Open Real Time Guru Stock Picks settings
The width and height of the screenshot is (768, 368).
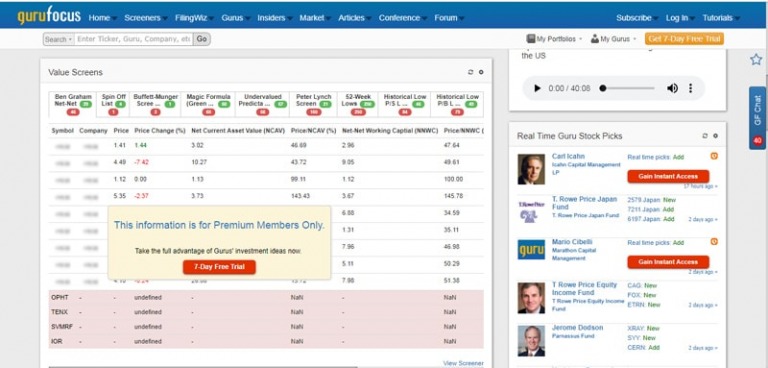(715, 136)
